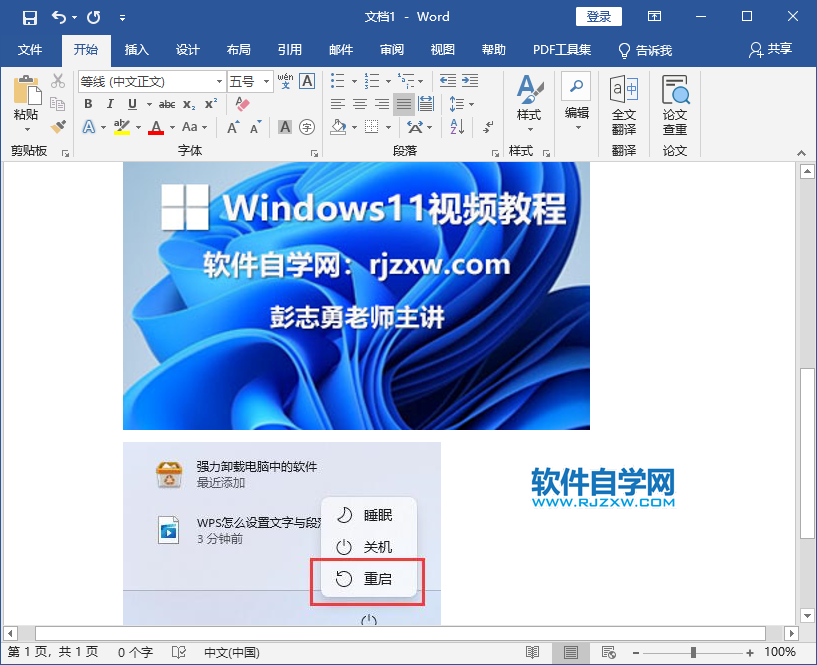Apply bold formatting with the B icon

(x=88, y=103)
